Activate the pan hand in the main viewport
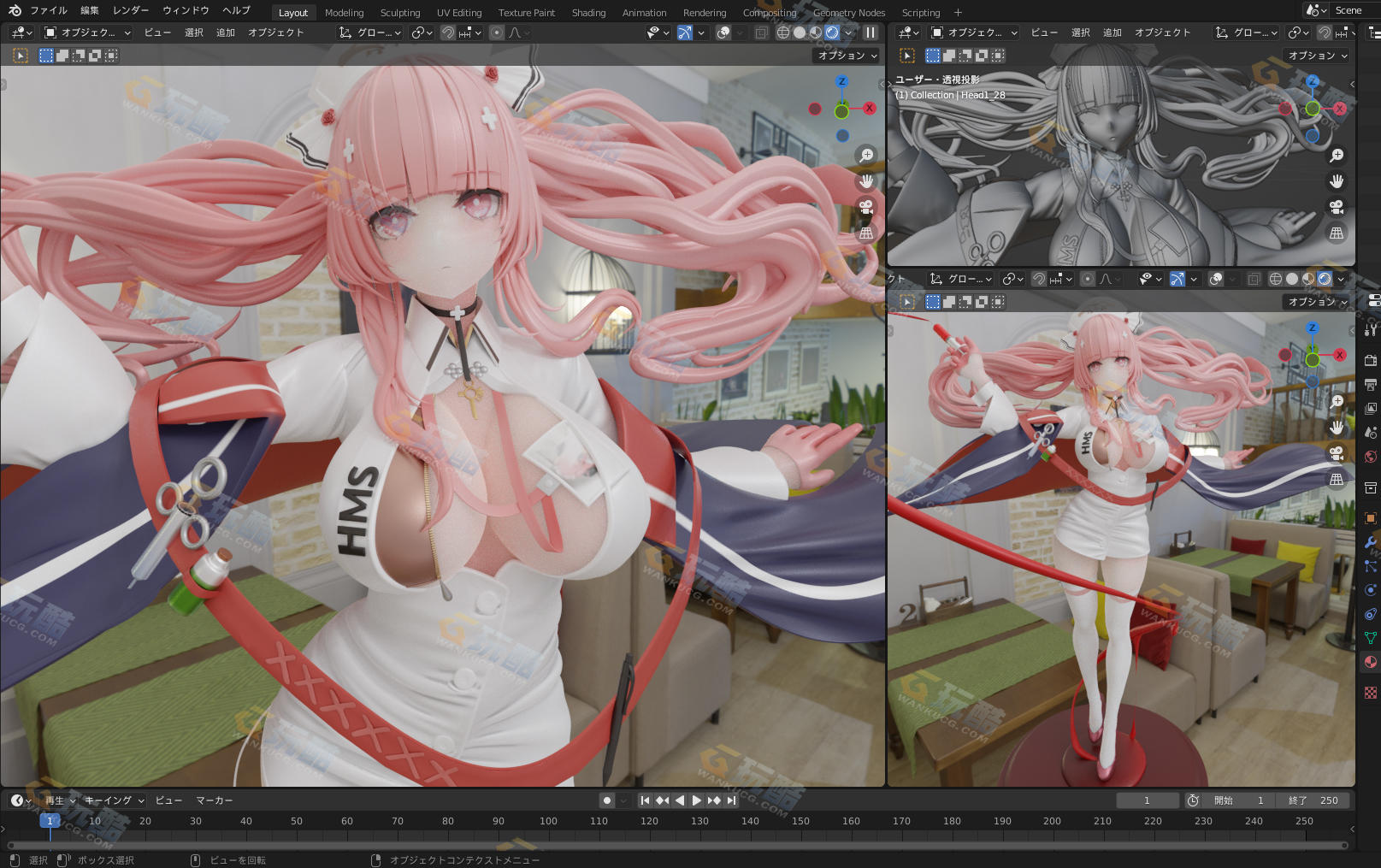Viewport: 1381px width, 868px height. point(866,181)
